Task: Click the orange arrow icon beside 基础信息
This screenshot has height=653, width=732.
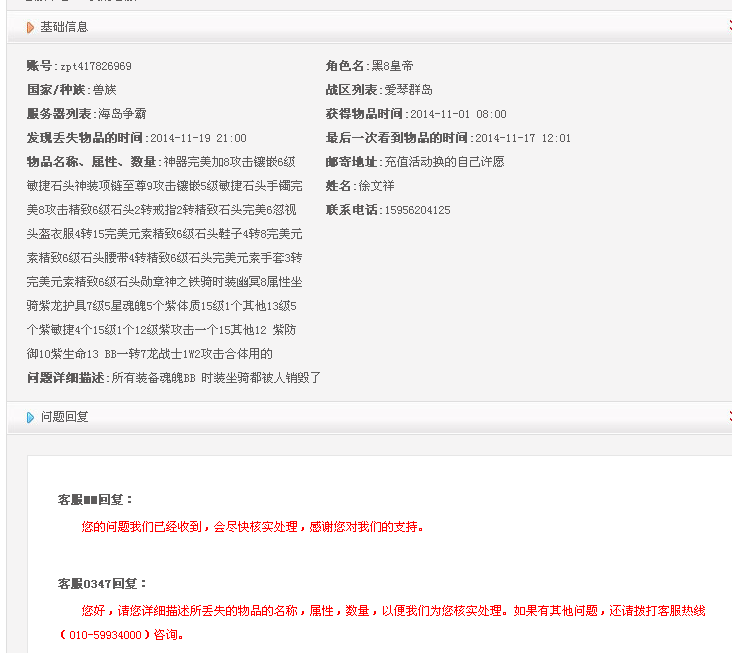Action: [31, 27]
